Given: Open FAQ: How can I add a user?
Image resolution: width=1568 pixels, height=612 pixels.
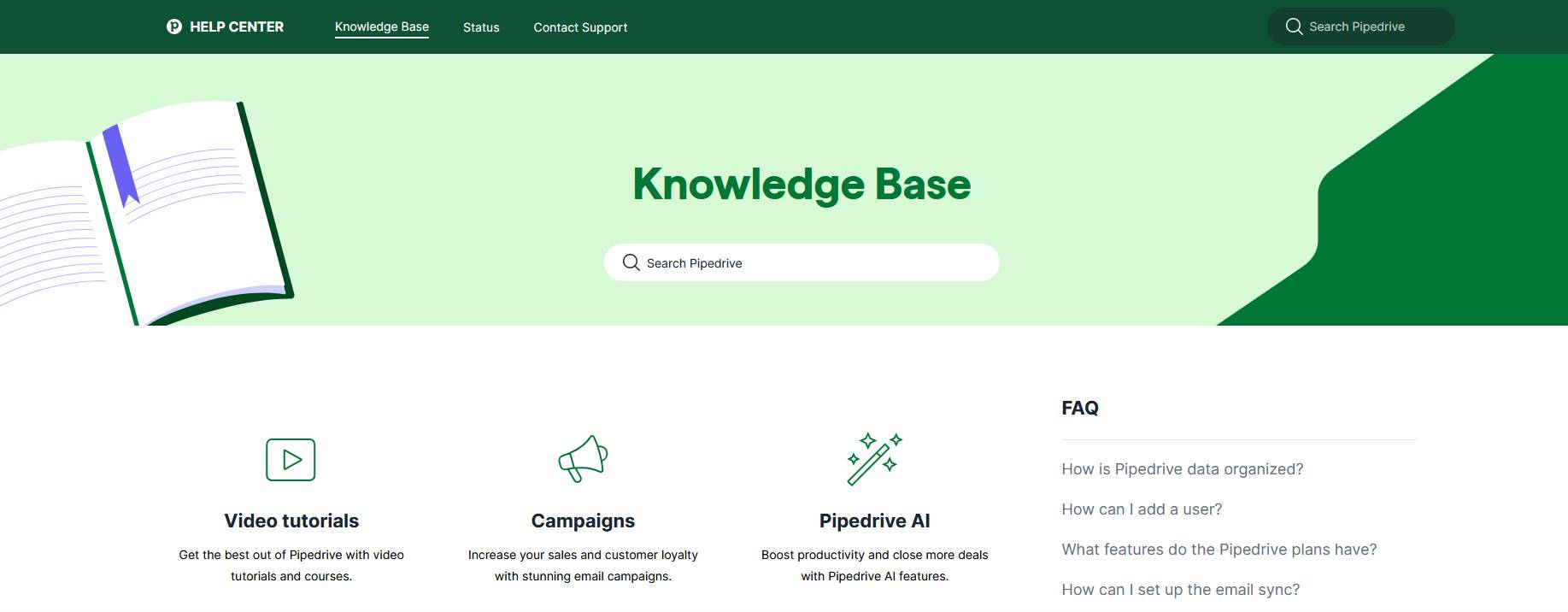Looking at the screenshot, I should [x=1142, y=509].
